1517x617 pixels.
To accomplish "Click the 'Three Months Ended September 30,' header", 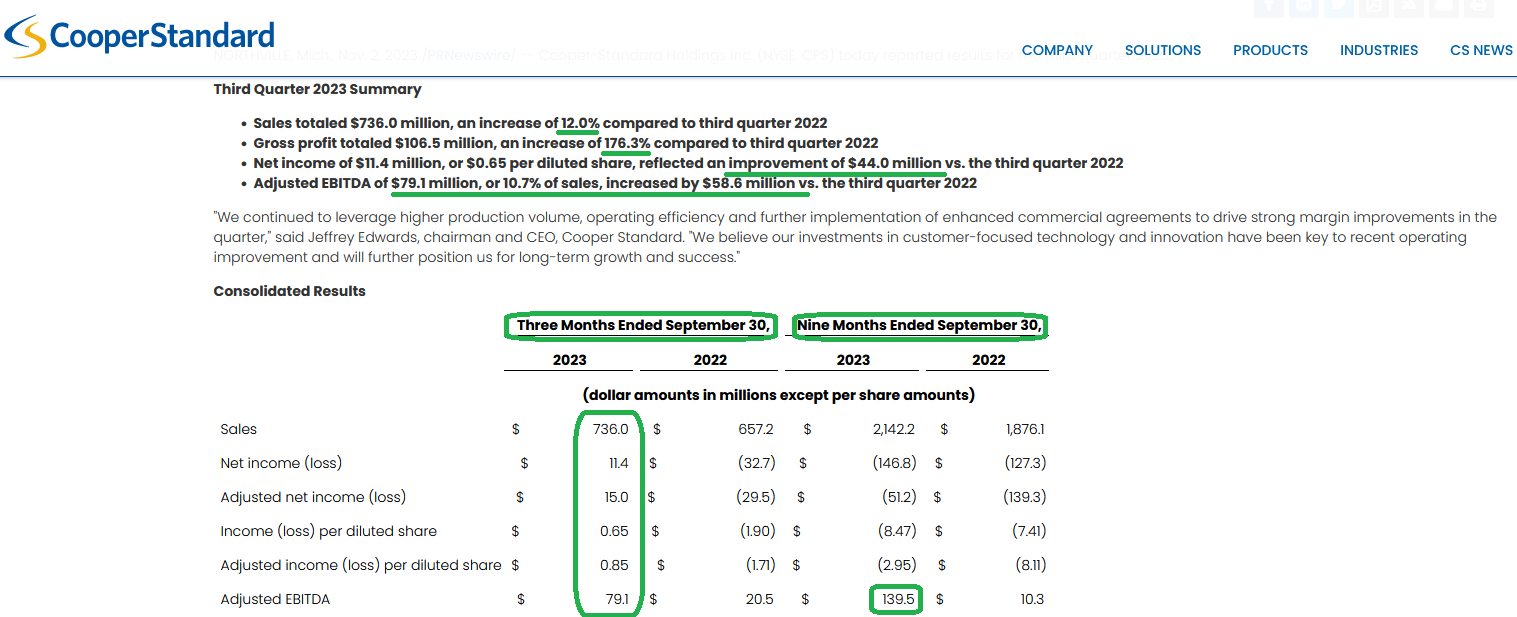I will [x=643, y=325].
